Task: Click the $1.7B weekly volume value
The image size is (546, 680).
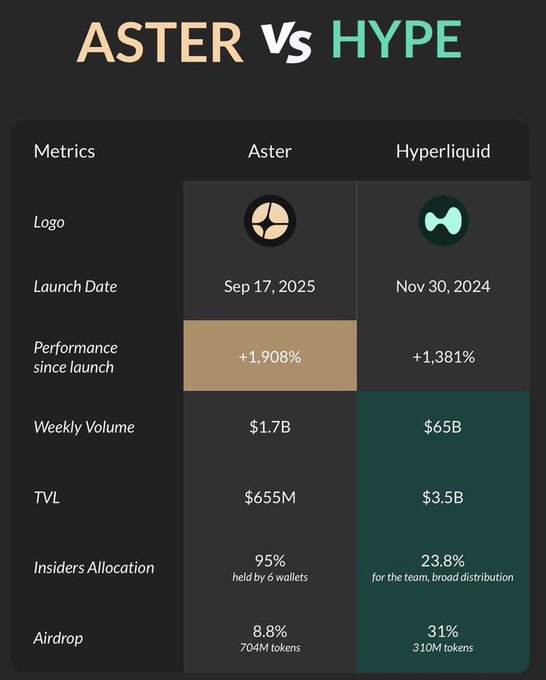Action: point(270,427)
